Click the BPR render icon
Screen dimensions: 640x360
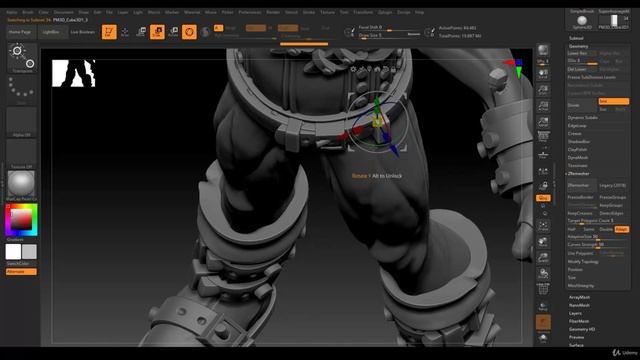[x=543, y=50]
